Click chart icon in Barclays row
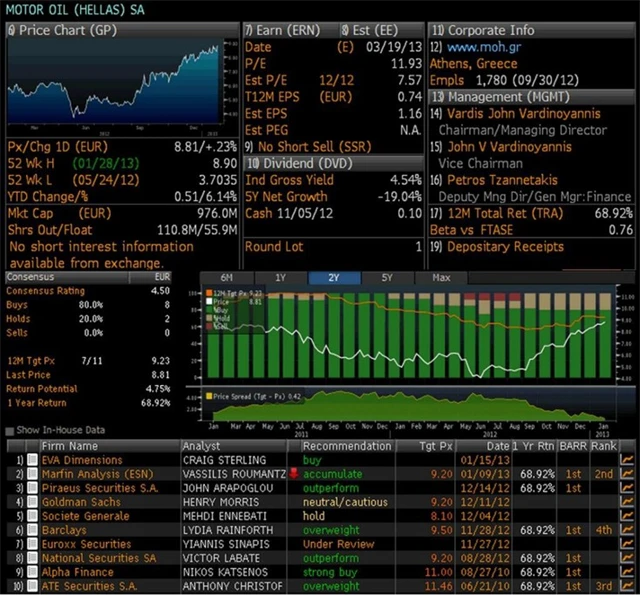The width and height of the screenshot is (640, 595). 626,530
